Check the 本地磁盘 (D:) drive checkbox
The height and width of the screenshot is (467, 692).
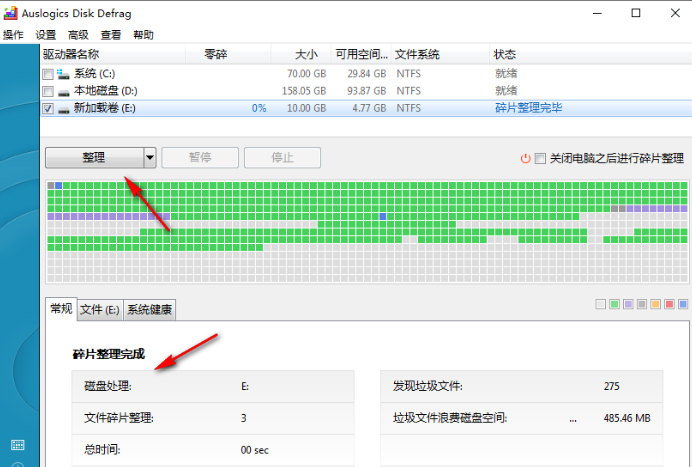tap(48, 91)
